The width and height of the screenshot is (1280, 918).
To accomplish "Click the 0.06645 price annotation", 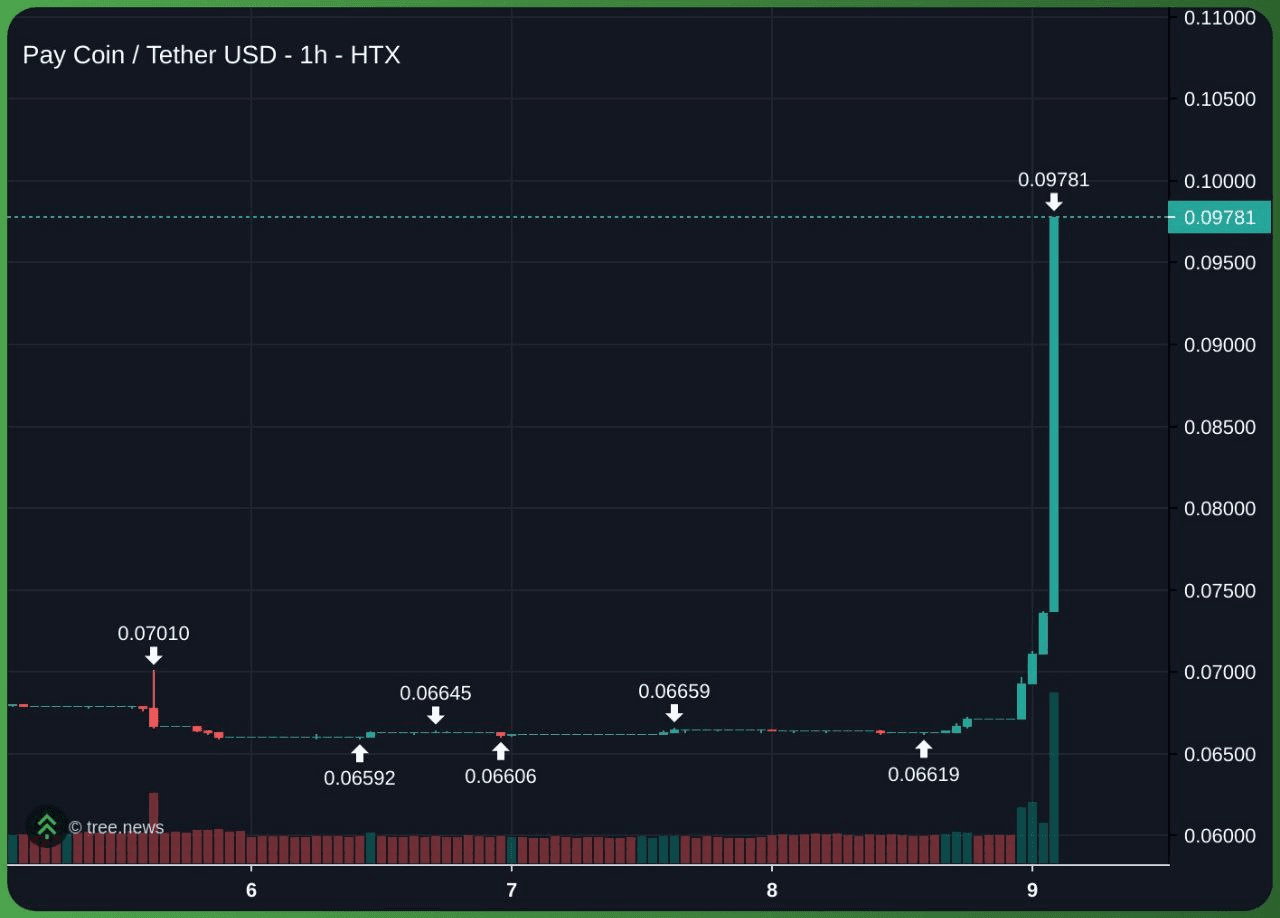I will point(435,693).
